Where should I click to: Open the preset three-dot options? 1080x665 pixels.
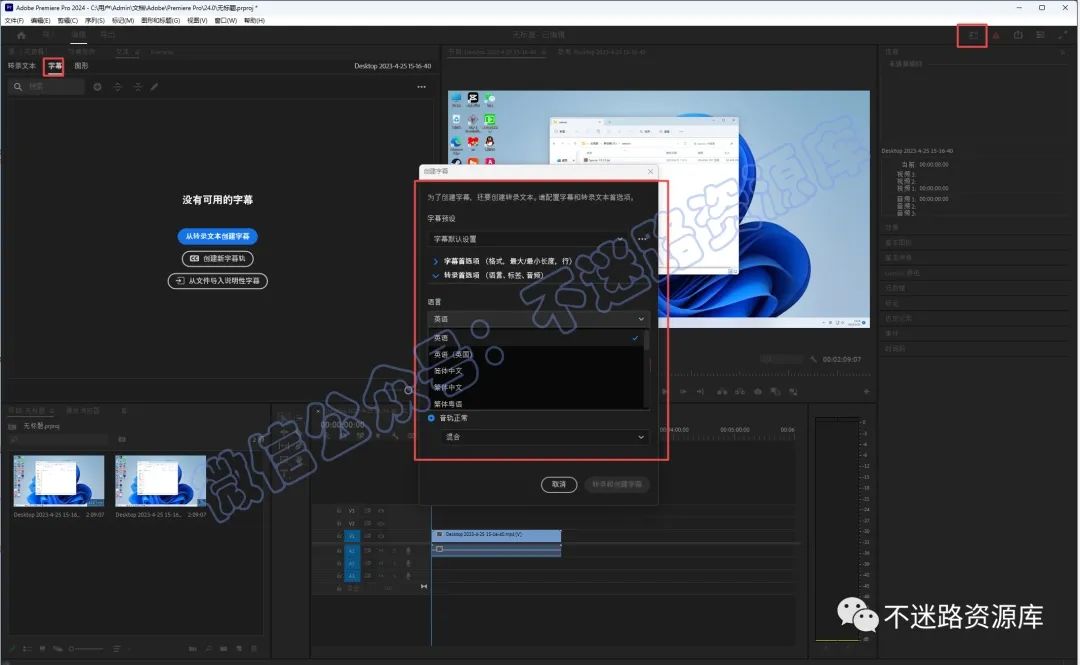(x=643, y=239)
